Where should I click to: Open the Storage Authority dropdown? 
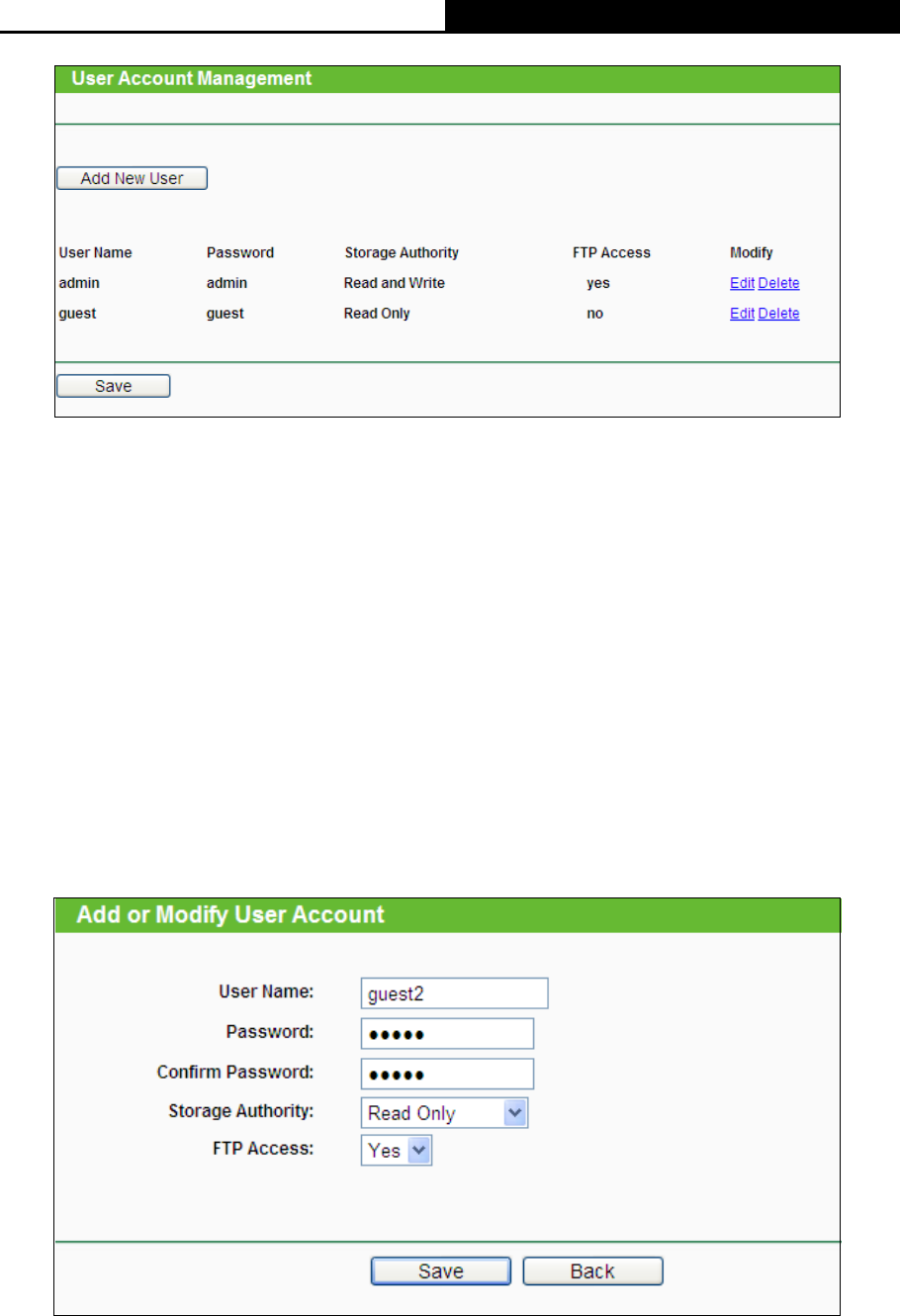coord(444,1113)
